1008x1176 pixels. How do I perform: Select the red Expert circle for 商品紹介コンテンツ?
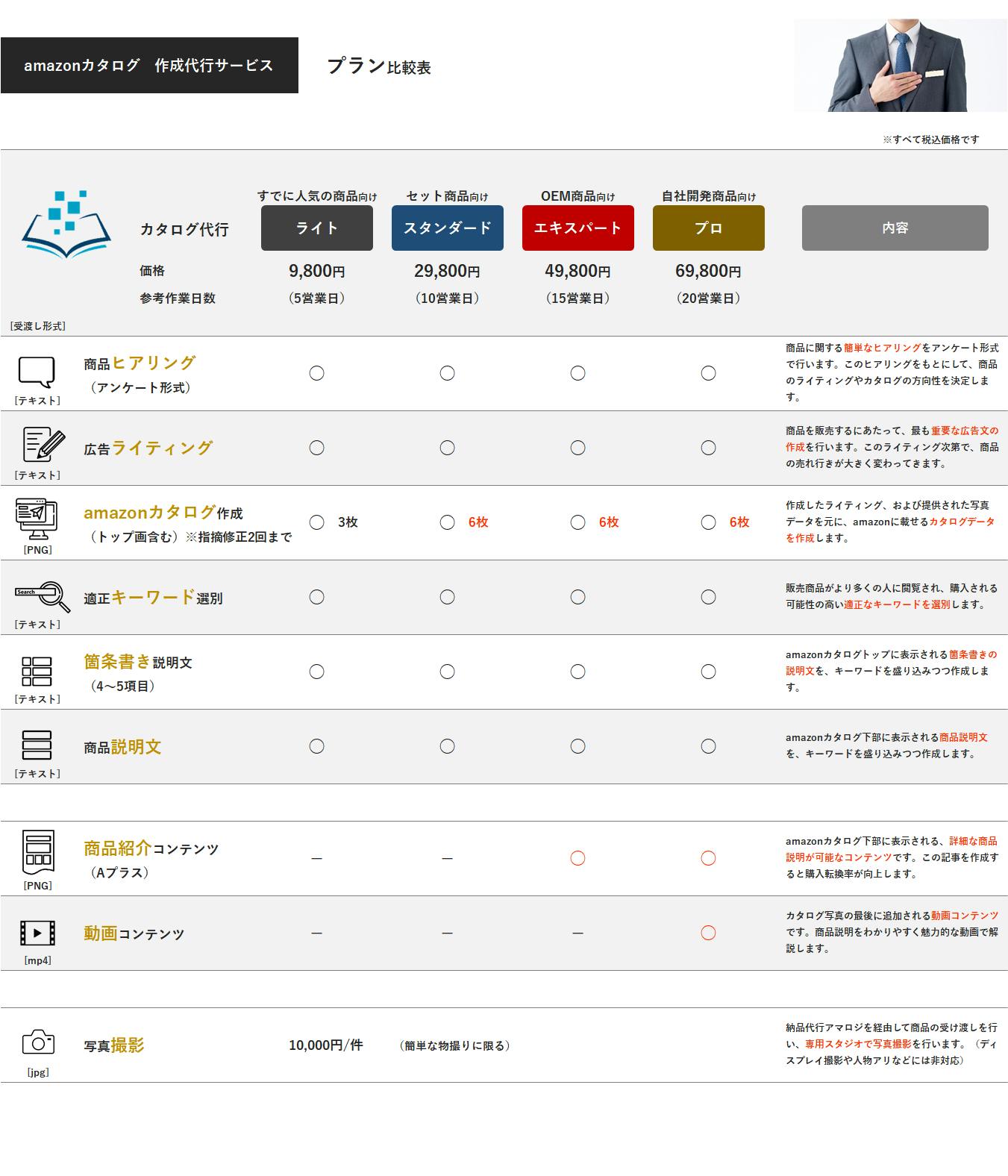coord(577,858)
